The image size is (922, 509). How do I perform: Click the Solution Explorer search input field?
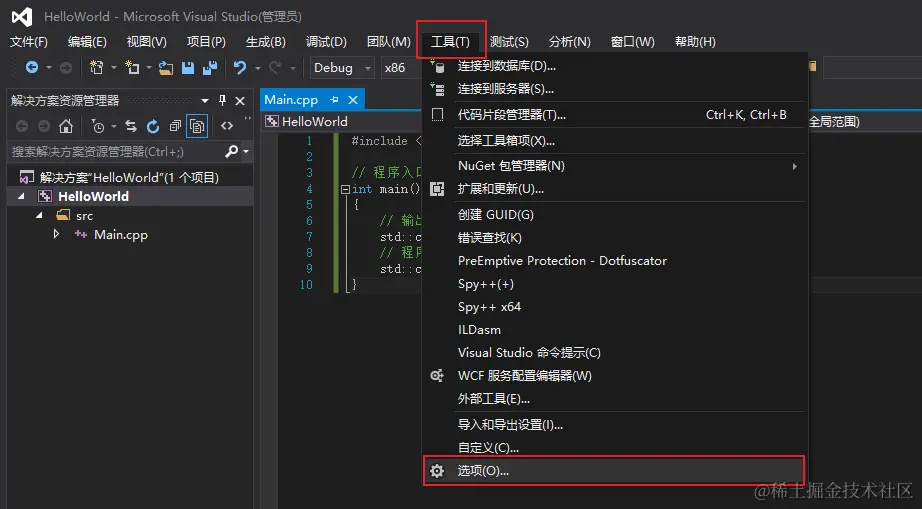[116, 152]
